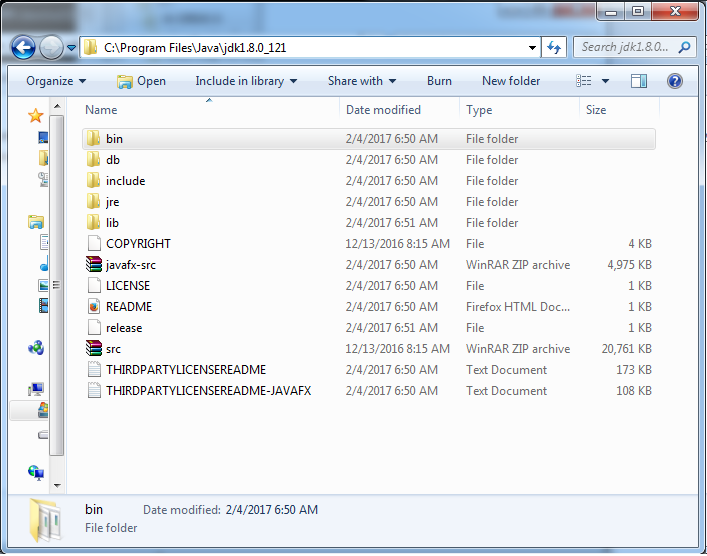This screenshot has width=707, height=556.
Task: Select the bin folder icon
Action: point(93,138)
